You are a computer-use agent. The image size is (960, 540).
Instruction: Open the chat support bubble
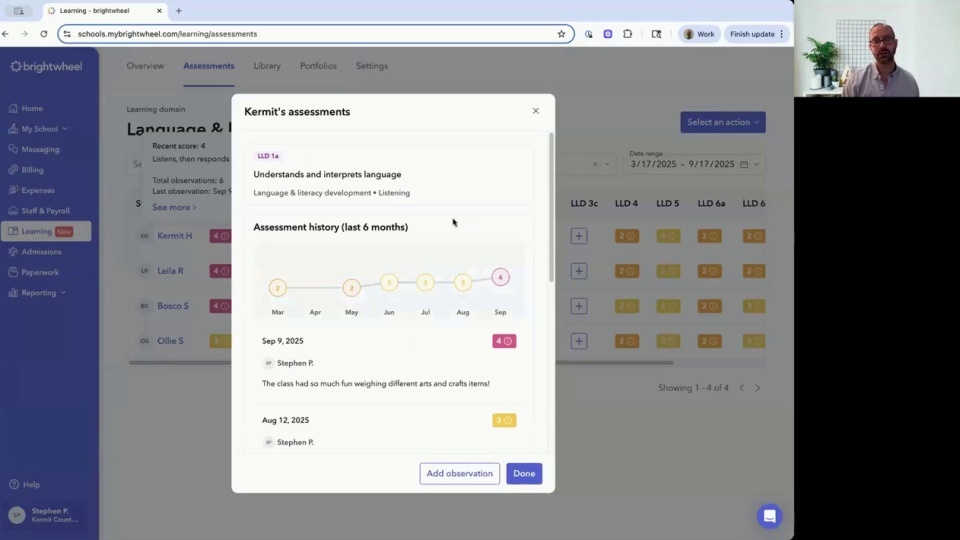(x=769, y=516)
